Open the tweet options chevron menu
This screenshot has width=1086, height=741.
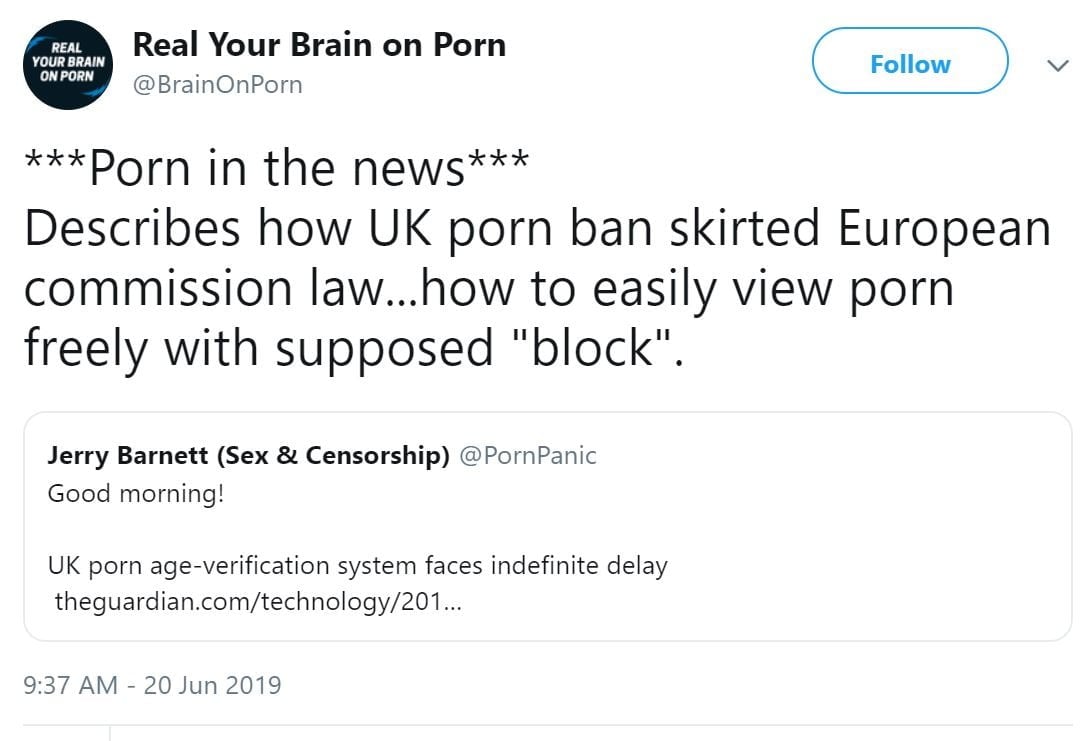tap(1056, 65)
